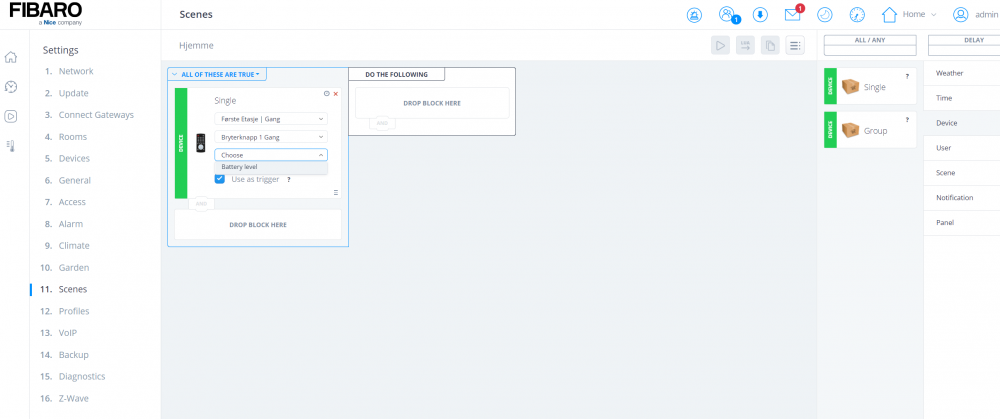
Task: Click the copy scene icon
Action: (770, 45)
